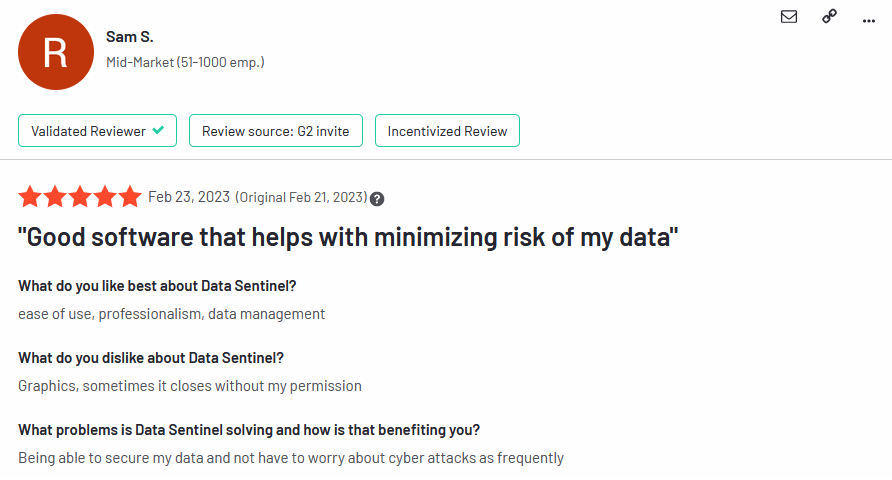Click the Validated Reviewer badge

pos(98,131)
